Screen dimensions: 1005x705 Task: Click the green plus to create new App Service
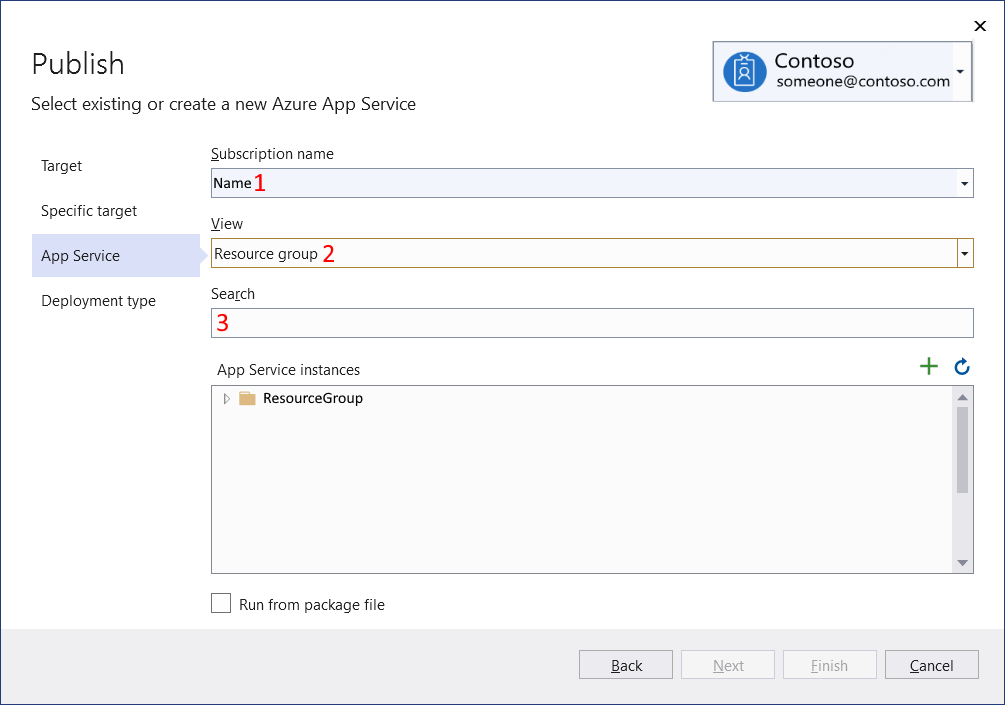(x=928, y=366)
